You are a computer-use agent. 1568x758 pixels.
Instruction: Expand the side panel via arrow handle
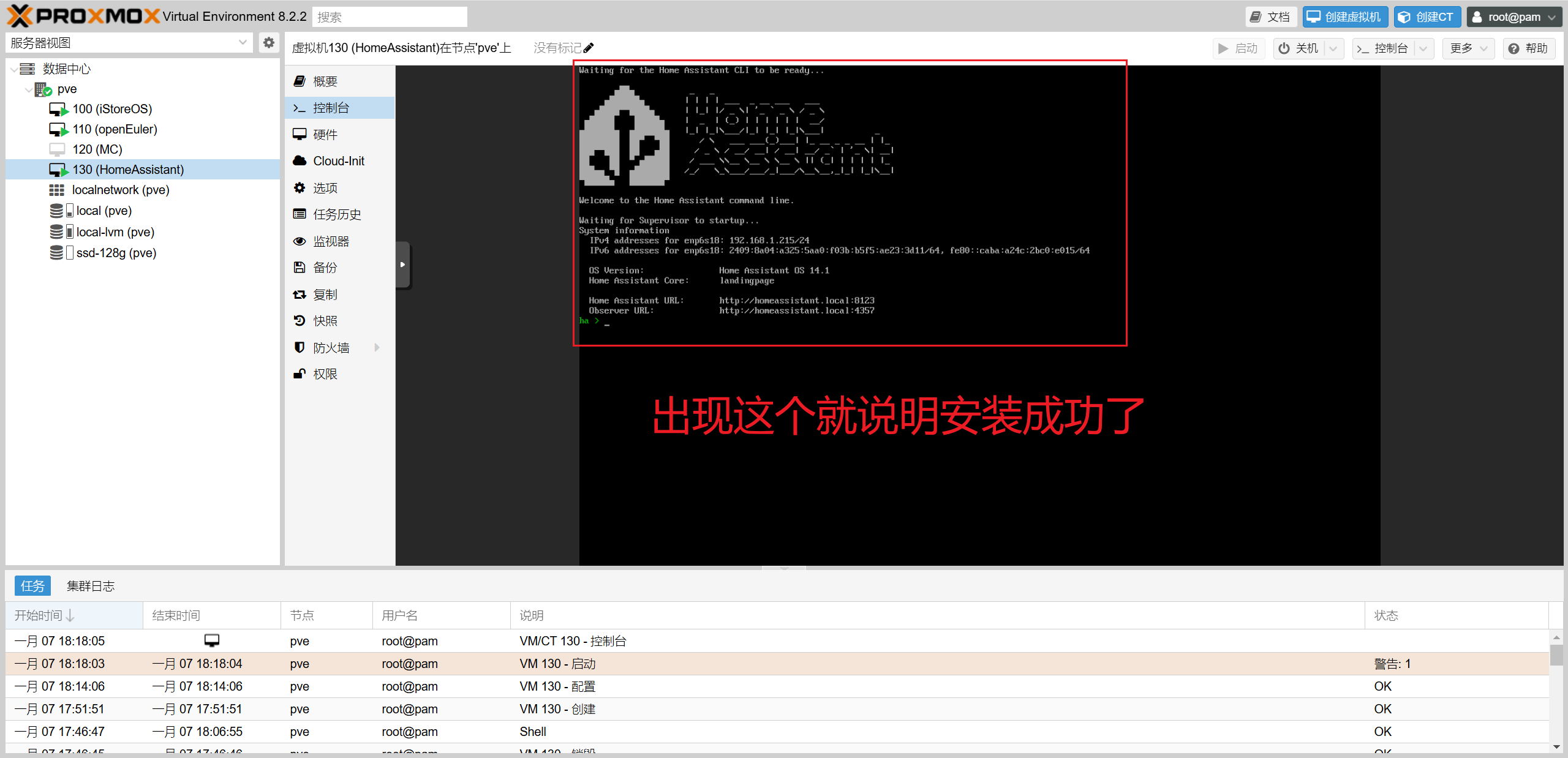point(402,265)
